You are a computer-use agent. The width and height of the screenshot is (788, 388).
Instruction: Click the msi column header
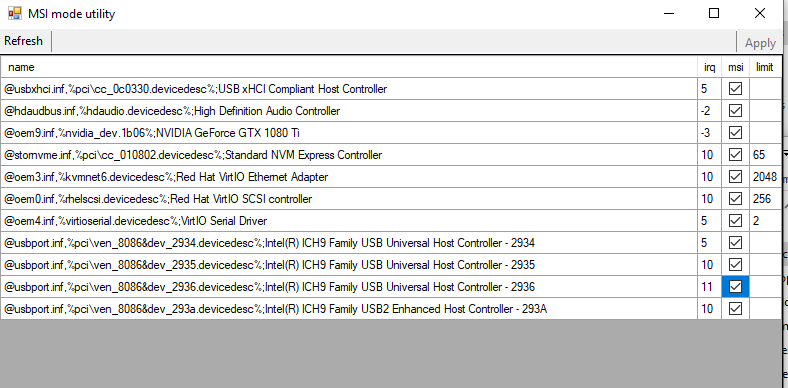(x=736, y=67)
